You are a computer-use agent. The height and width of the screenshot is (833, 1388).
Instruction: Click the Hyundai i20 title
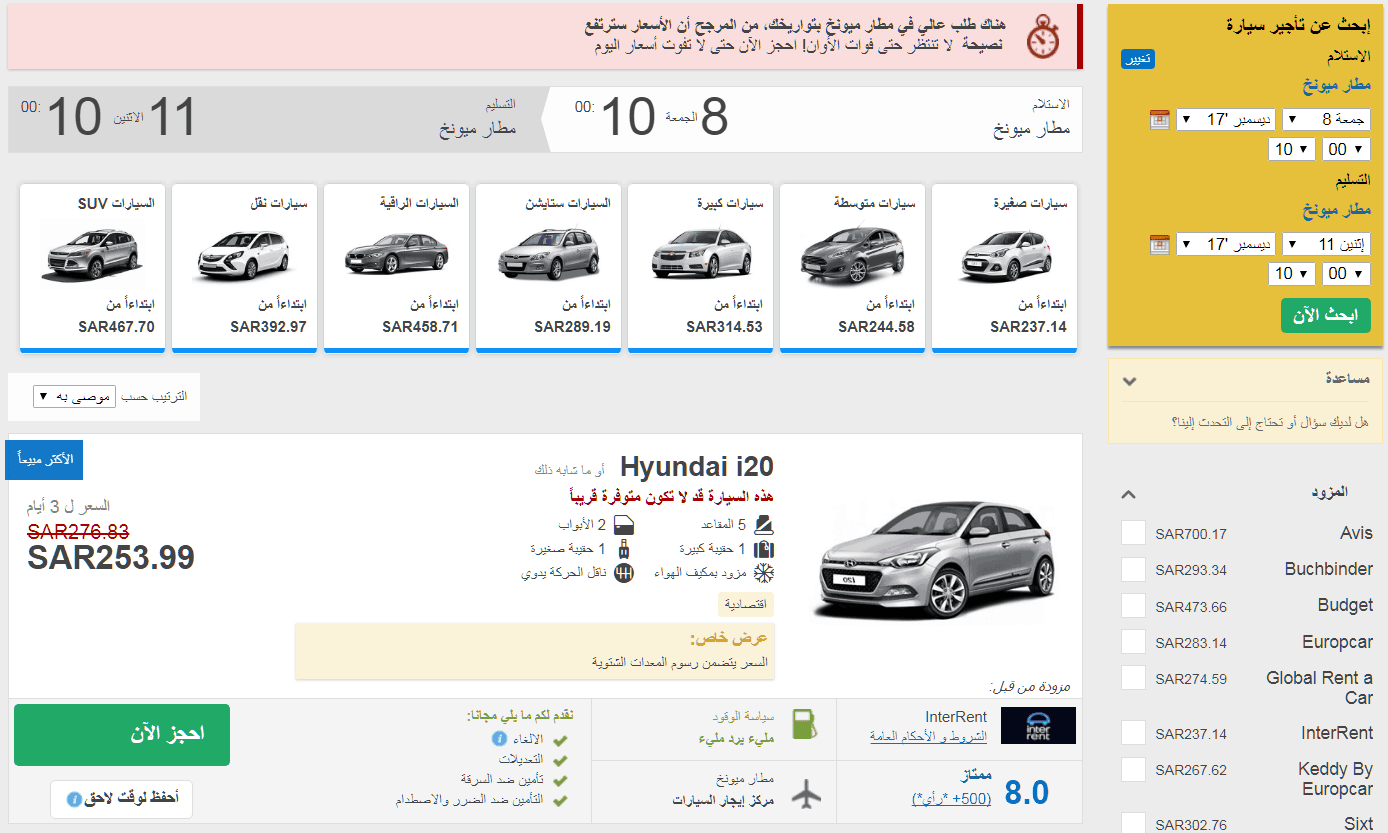(697, 467)
